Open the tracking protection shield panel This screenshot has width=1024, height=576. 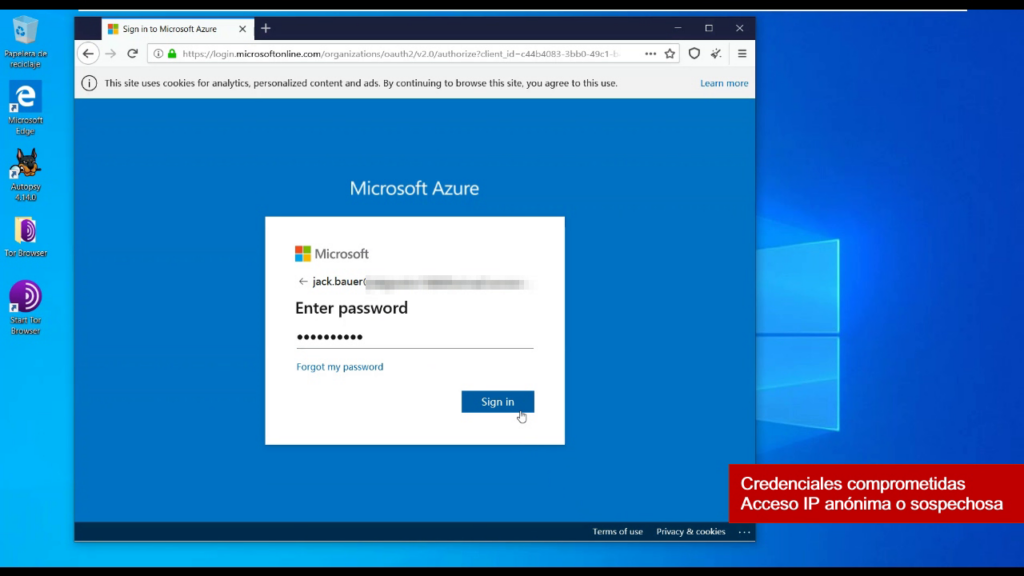coord(694,54)
